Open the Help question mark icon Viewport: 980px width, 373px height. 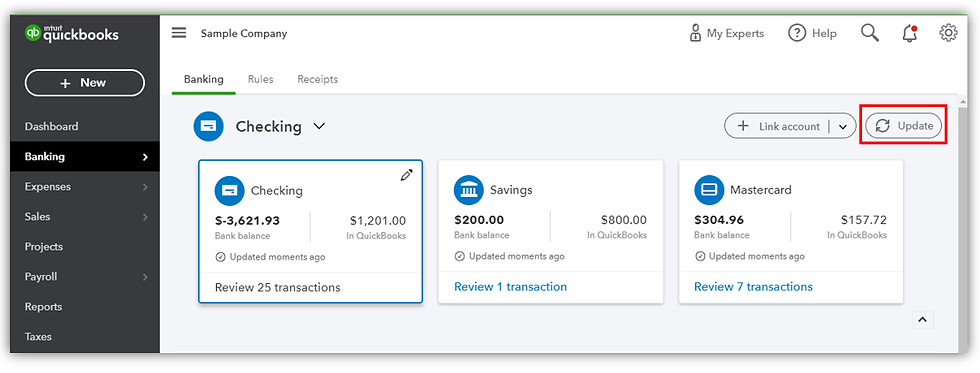796,33
